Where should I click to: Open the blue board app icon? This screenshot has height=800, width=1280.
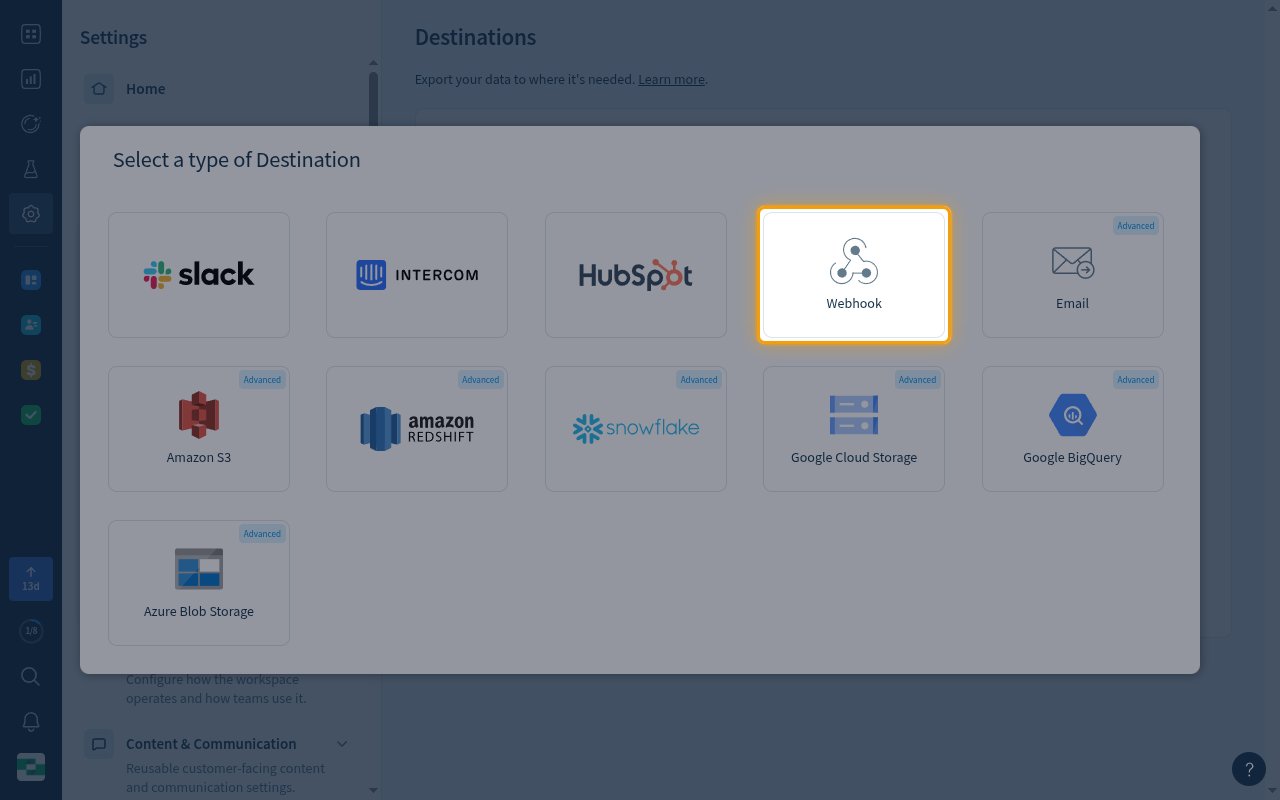(x=31, y=280)
